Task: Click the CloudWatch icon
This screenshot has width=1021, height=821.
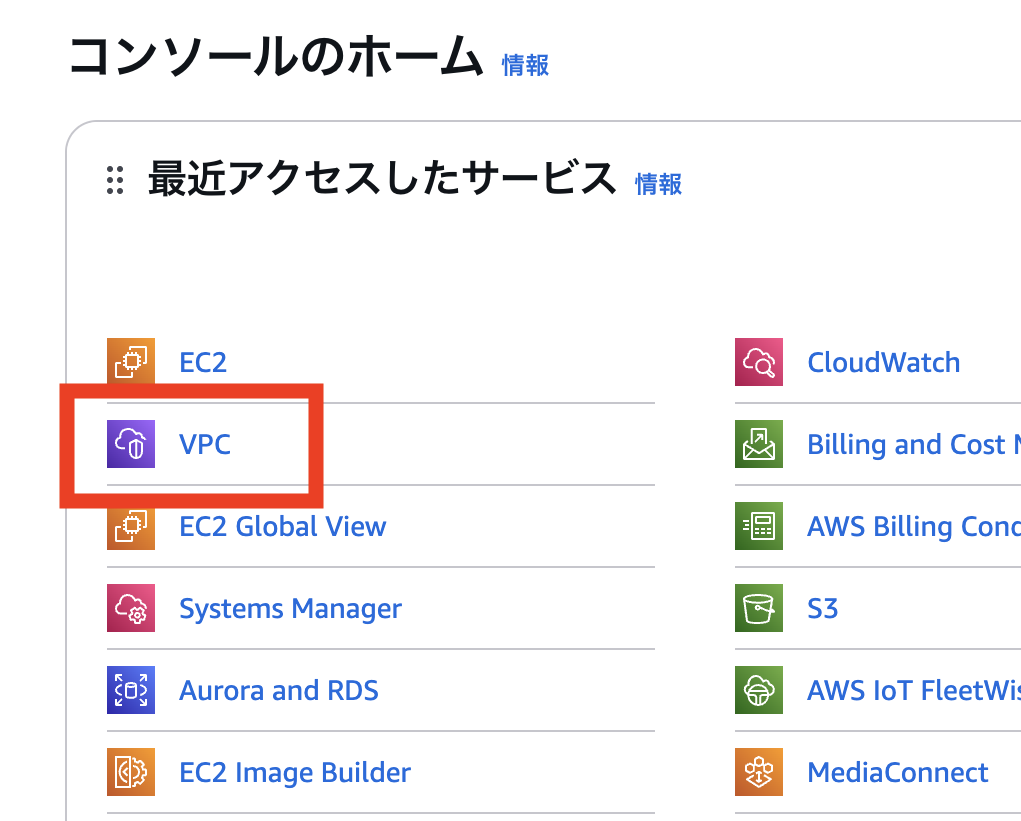Action: (758, 362)
